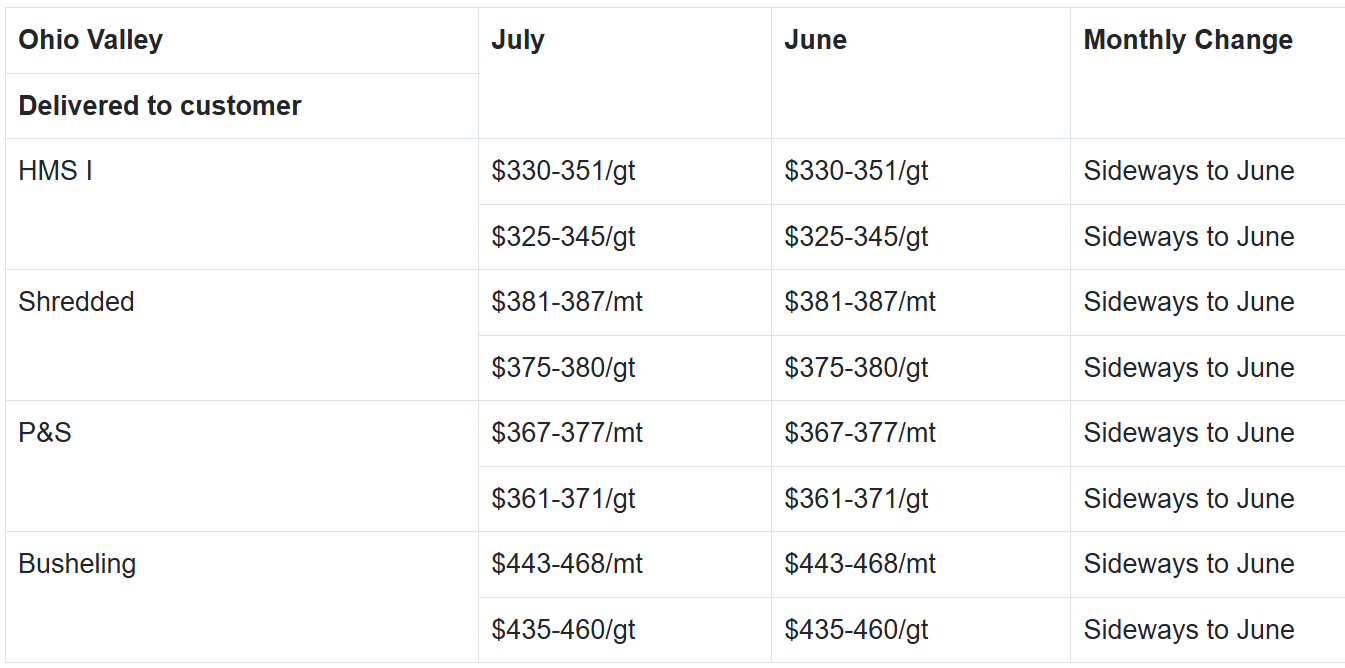This screenshot has width=1345, height=668.
Task: Click the July column header
Action: point(518,40)
